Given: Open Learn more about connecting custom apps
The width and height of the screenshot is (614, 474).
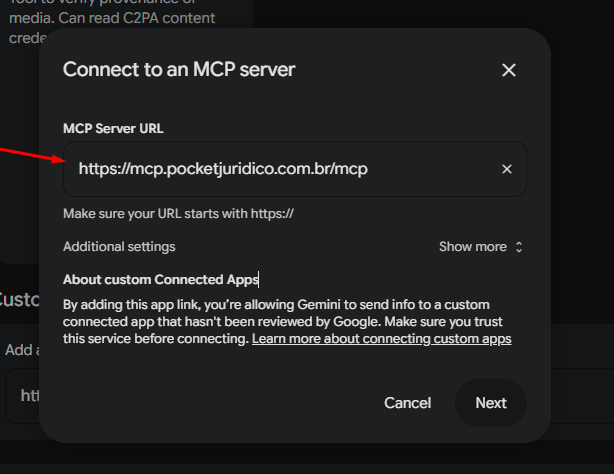Looking at the screenshot, I should coord(381,338).
